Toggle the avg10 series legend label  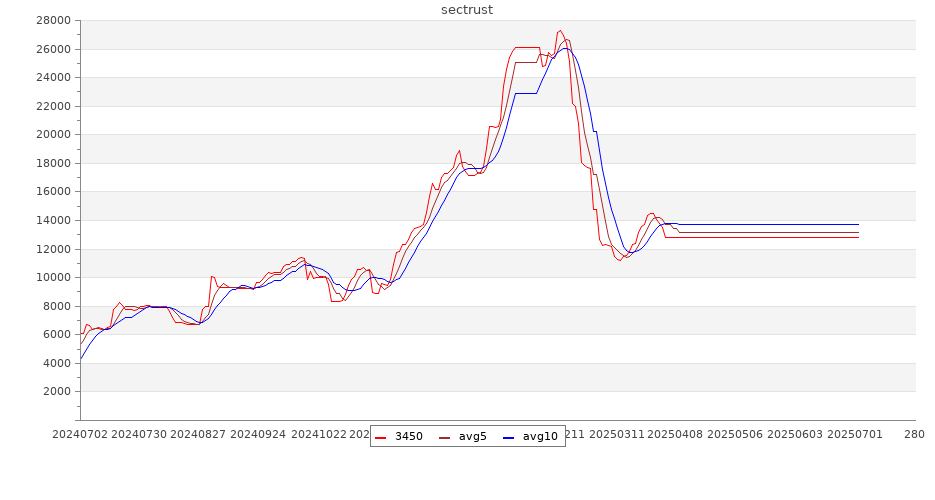coord(540,436)
